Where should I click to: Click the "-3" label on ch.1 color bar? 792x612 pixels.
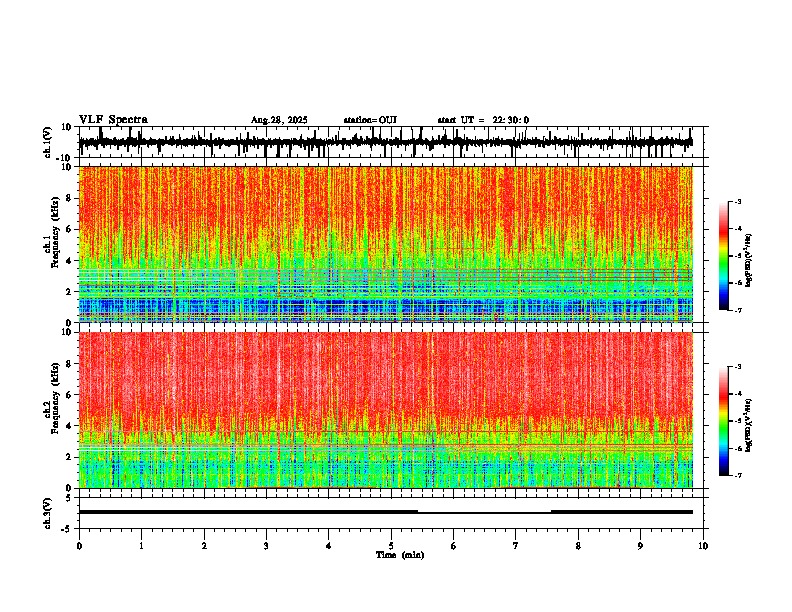(738, 201)
